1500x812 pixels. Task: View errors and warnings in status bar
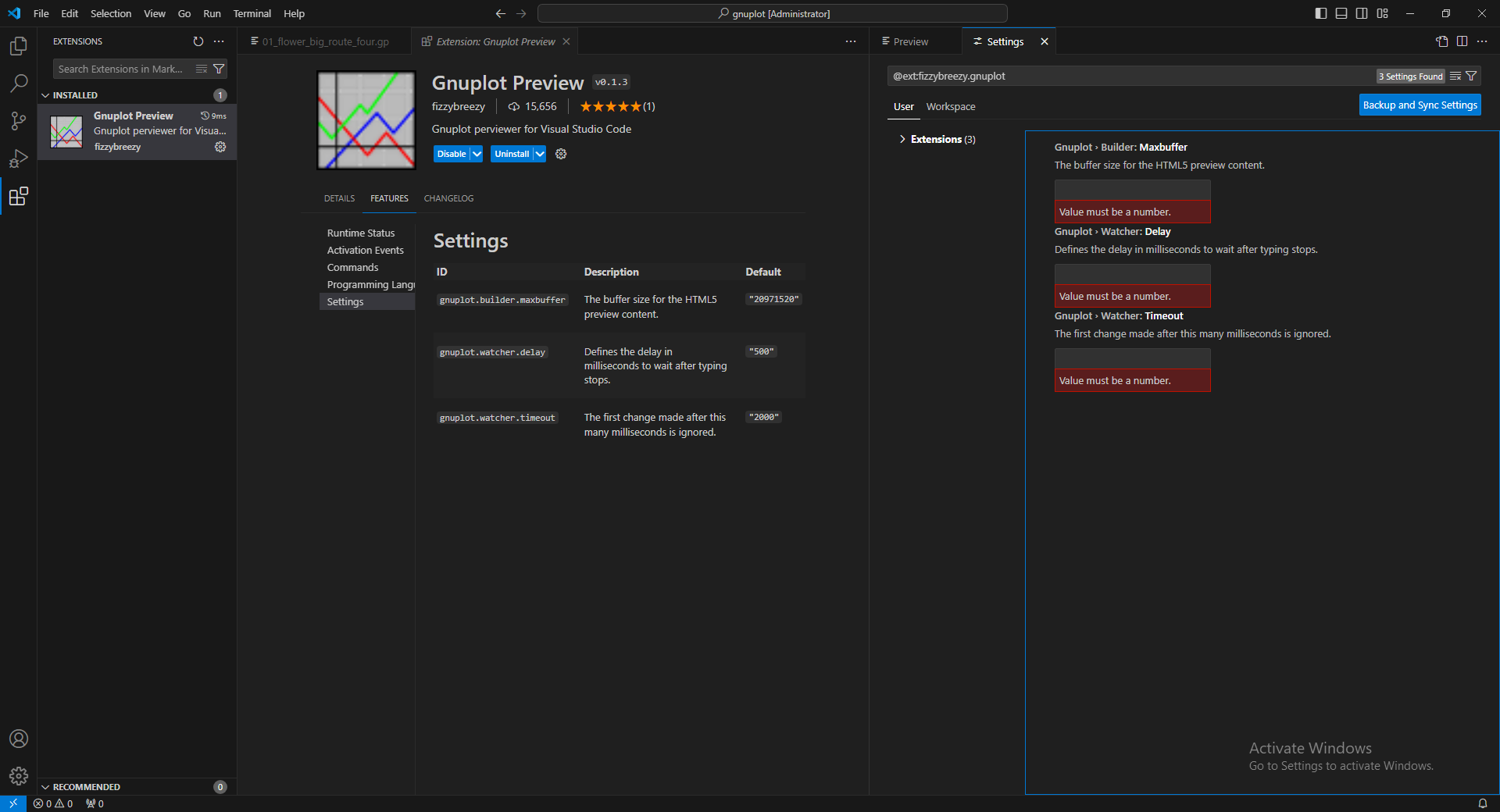click(53, 803)
